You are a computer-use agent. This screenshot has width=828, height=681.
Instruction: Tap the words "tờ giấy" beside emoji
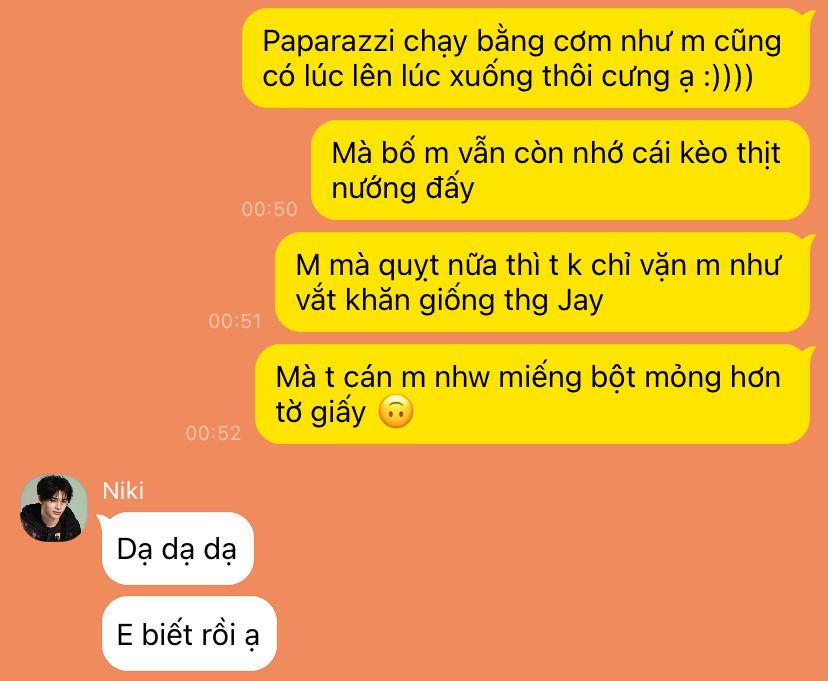coord(321,412)
